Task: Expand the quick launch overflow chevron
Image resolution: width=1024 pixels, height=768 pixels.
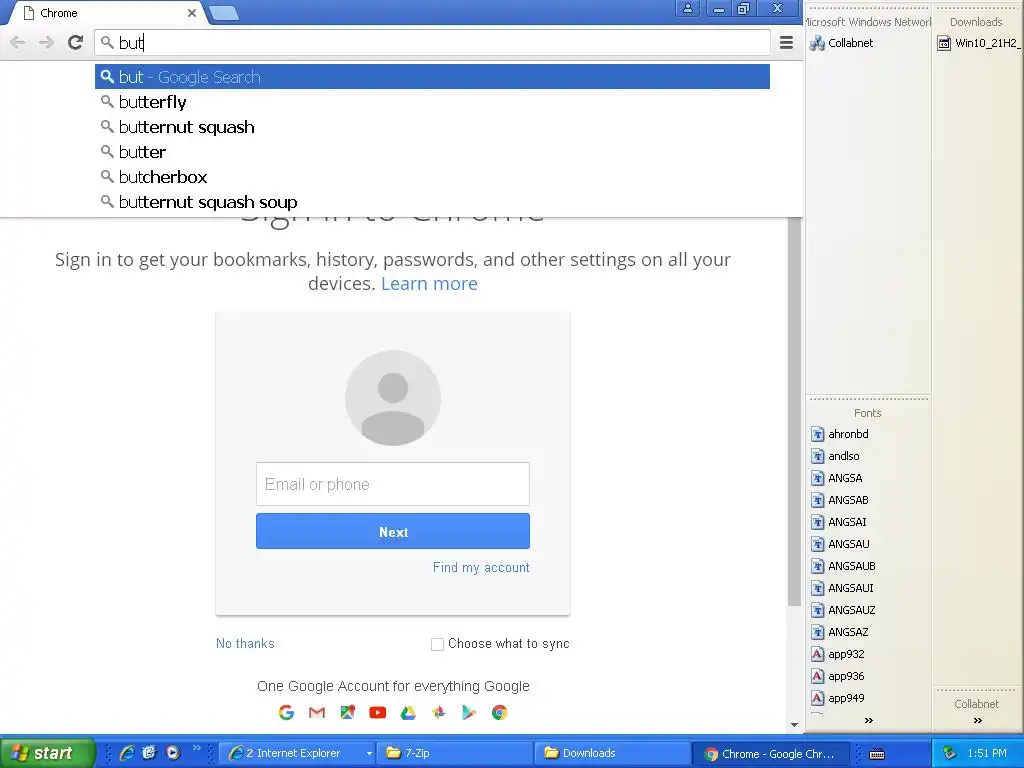Action: tap(196, 748)
